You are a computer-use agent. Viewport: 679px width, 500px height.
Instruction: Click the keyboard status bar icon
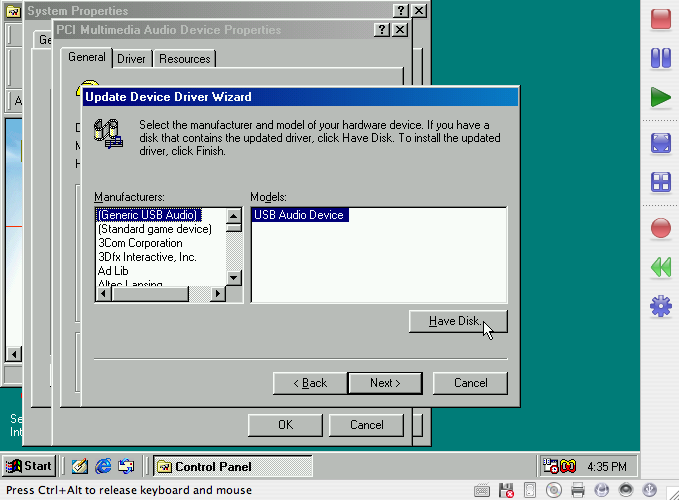[x=482, y=490]
